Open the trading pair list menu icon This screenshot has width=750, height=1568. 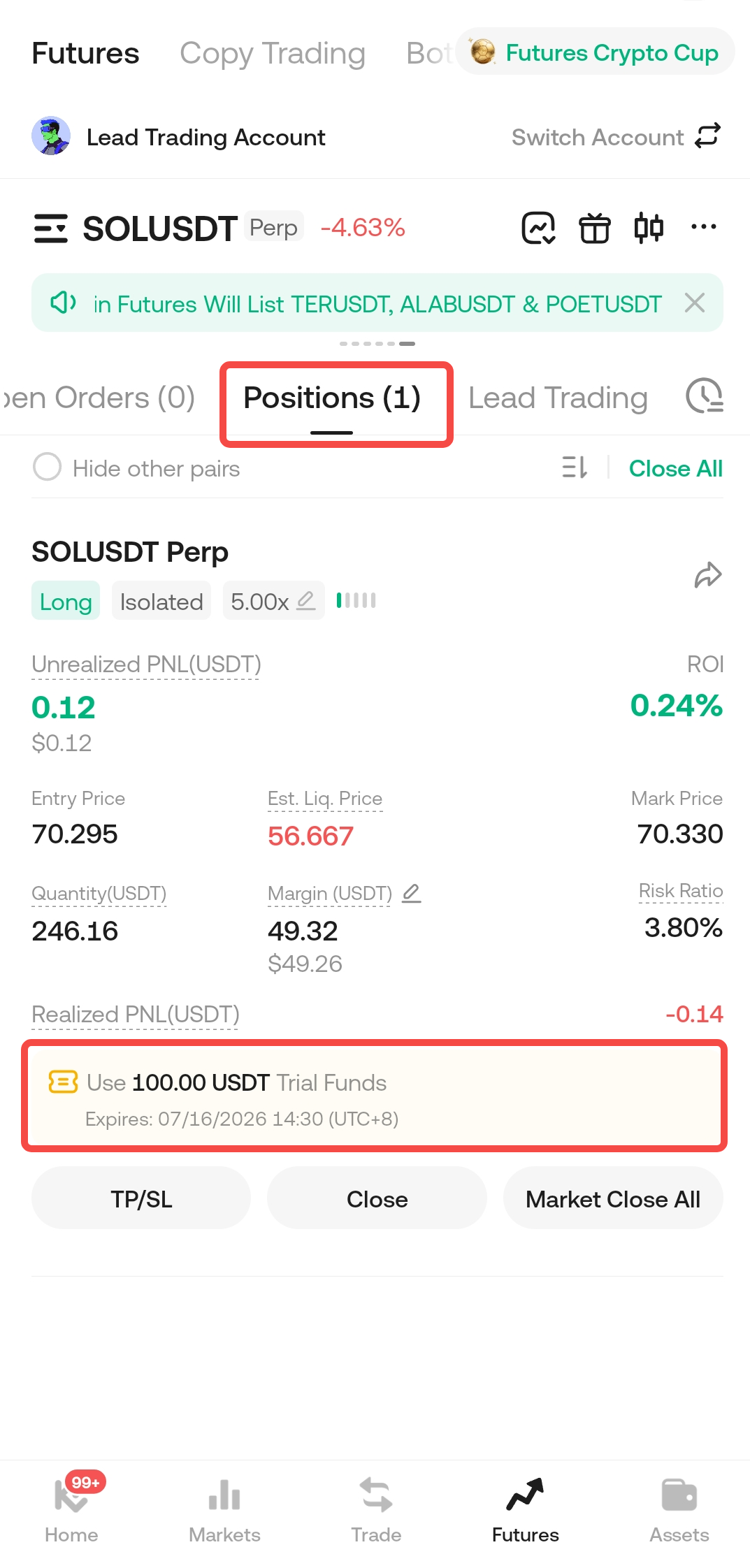pos(50,228)
